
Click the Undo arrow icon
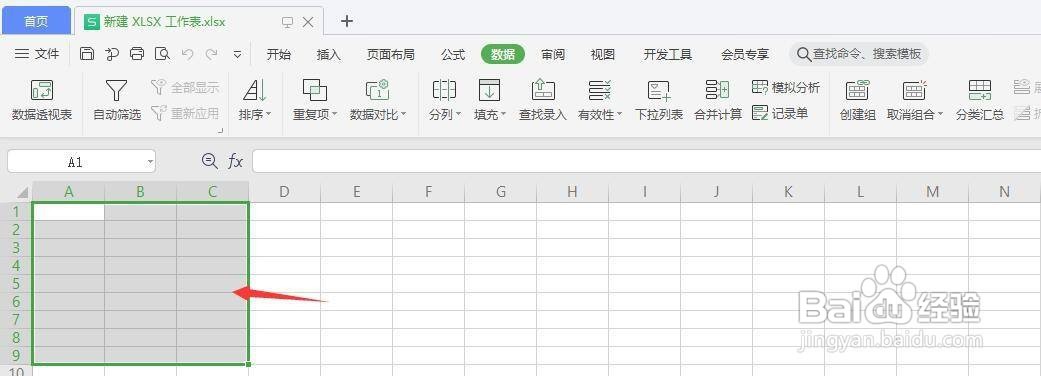coord(187,54)
